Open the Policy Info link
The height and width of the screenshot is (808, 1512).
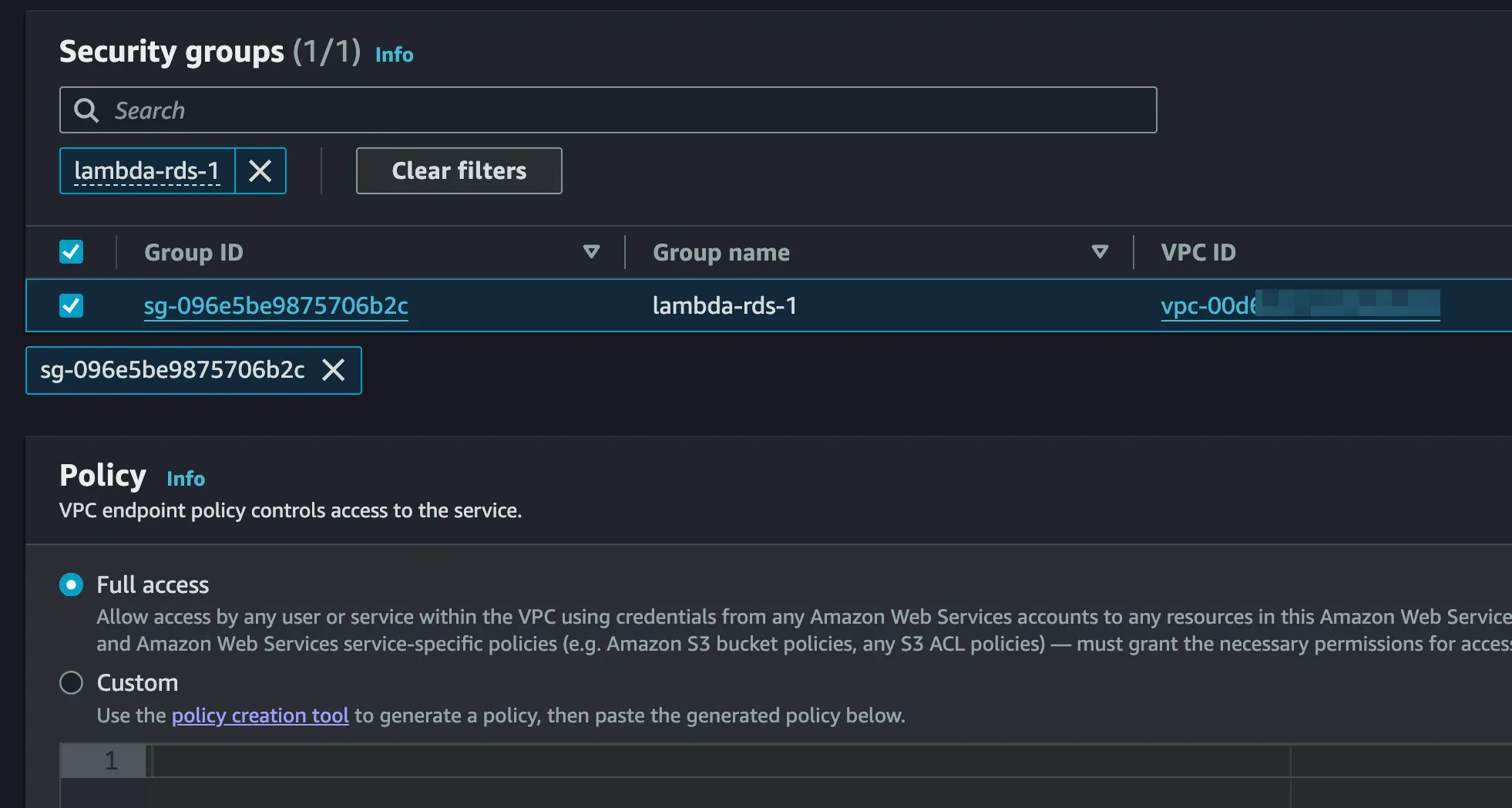coord(186,479)
